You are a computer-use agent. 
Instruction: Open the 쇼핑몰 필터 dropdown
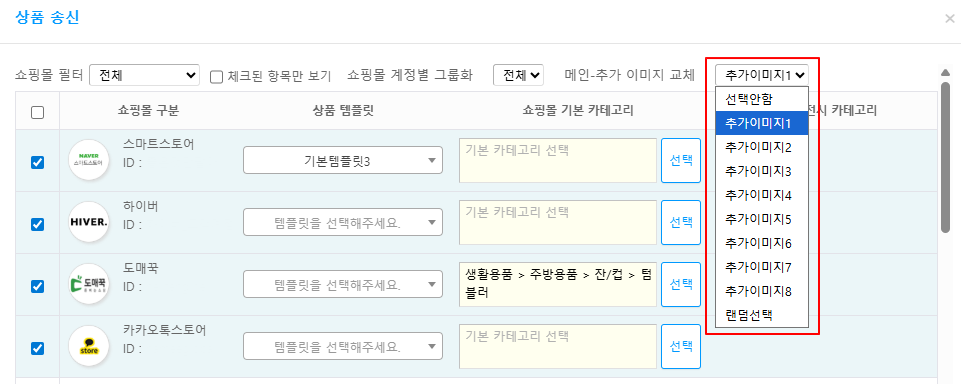pyautogui.click(x=145, y=75)
